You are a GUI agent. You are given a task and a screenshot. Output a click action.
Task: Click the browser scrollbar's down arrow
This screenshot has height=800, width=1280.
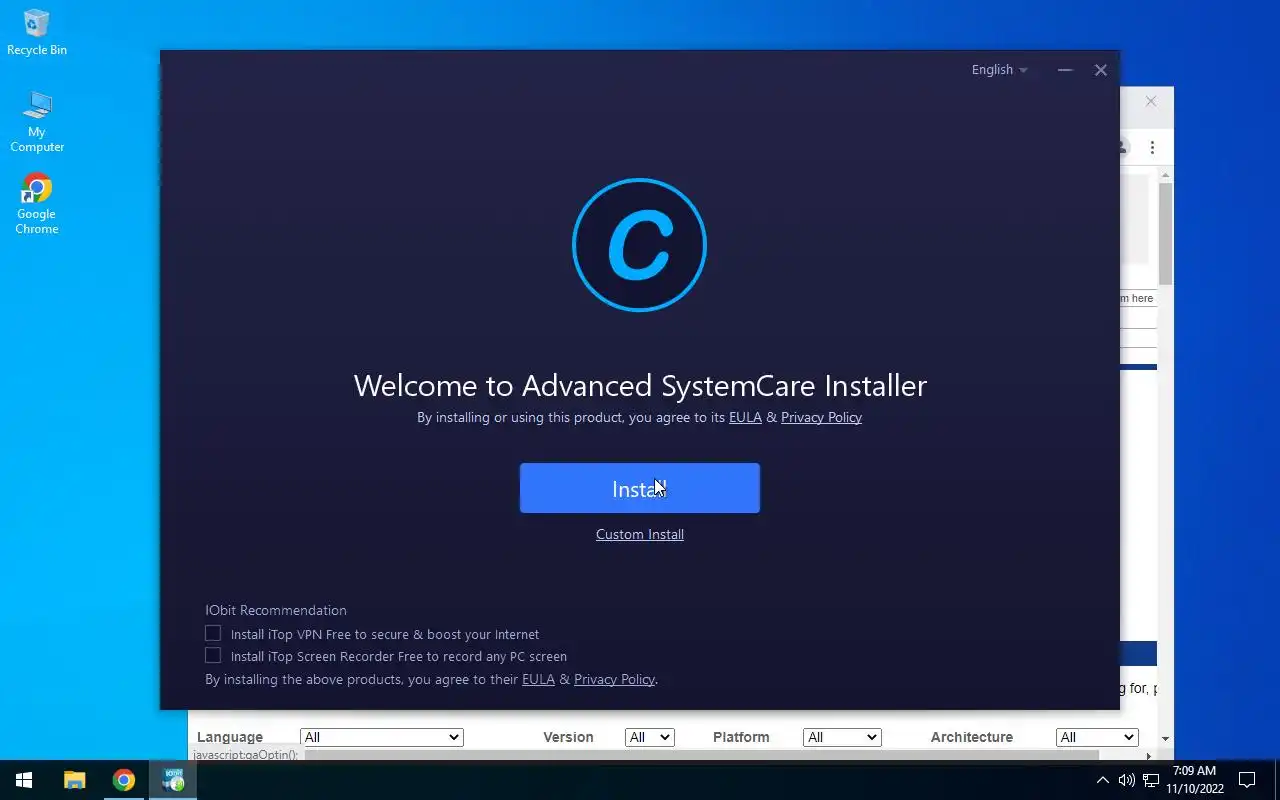[x=1166, y=738]
